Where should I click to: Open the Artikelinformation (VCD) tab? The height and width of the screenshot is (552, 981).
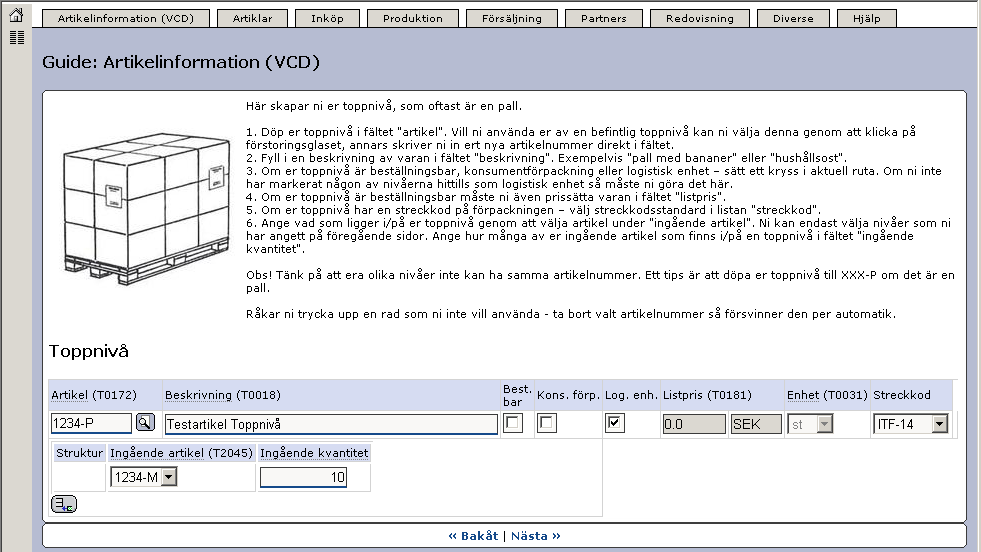click(x=126, y=18)
